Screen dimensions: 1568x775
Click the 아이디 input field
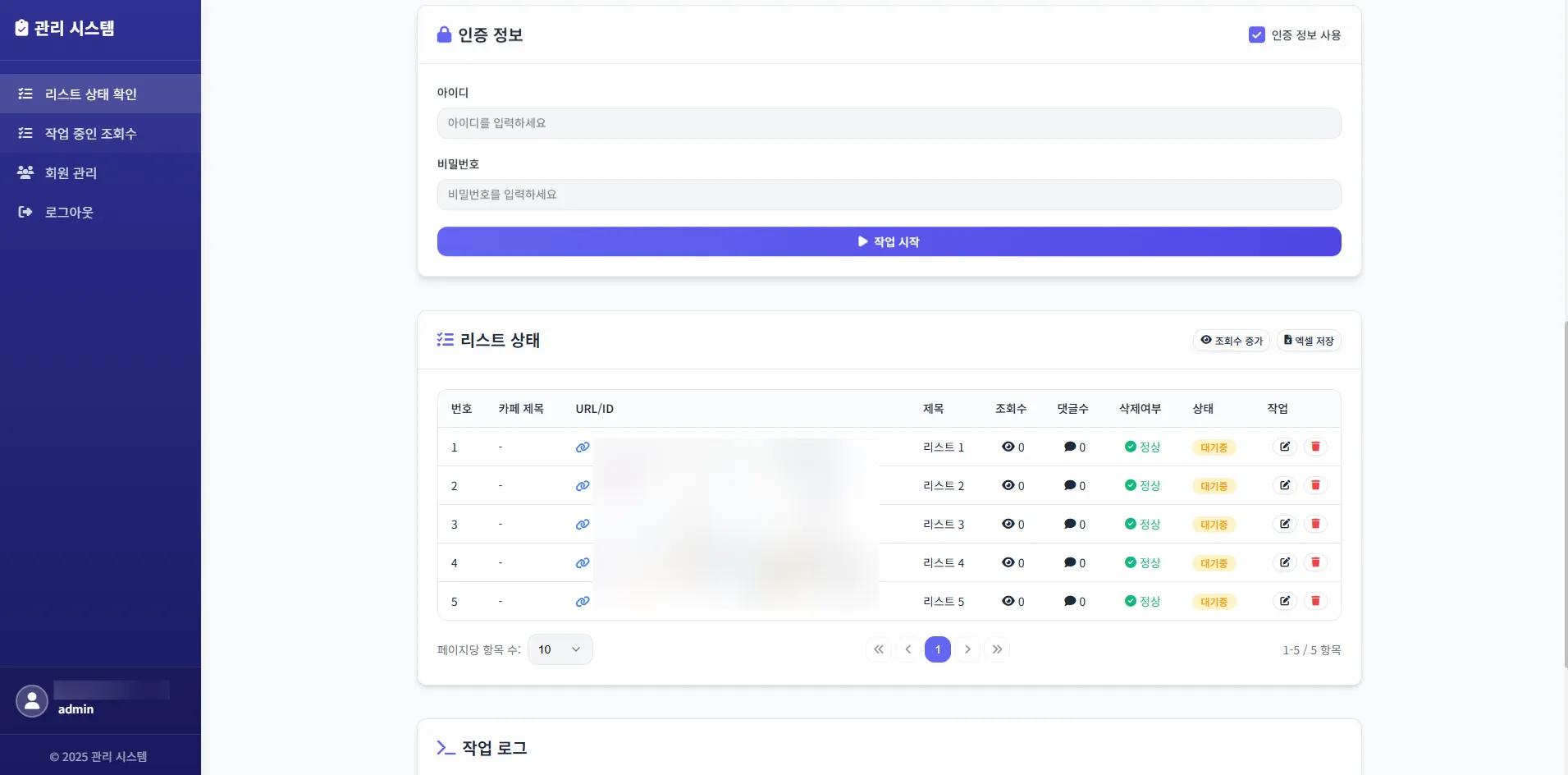(888, 122)
